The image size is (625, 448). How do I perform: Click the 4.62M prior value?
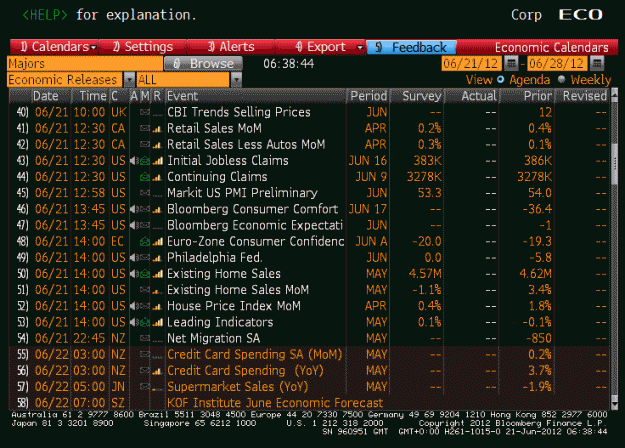click(x=535, y=274)
